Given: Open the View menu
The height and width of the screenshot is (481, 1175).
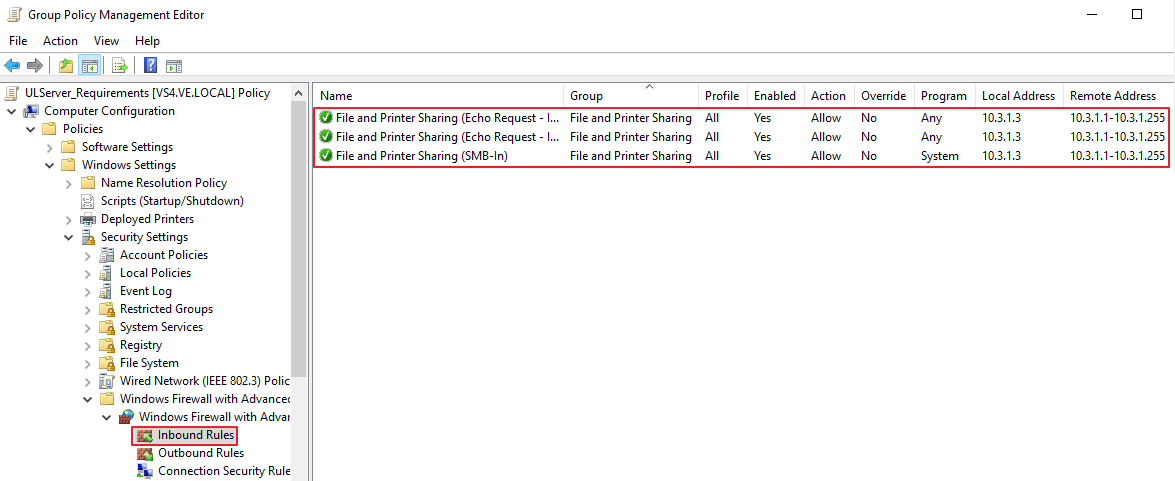Looking at the screenshot, I should coord(106,41).
